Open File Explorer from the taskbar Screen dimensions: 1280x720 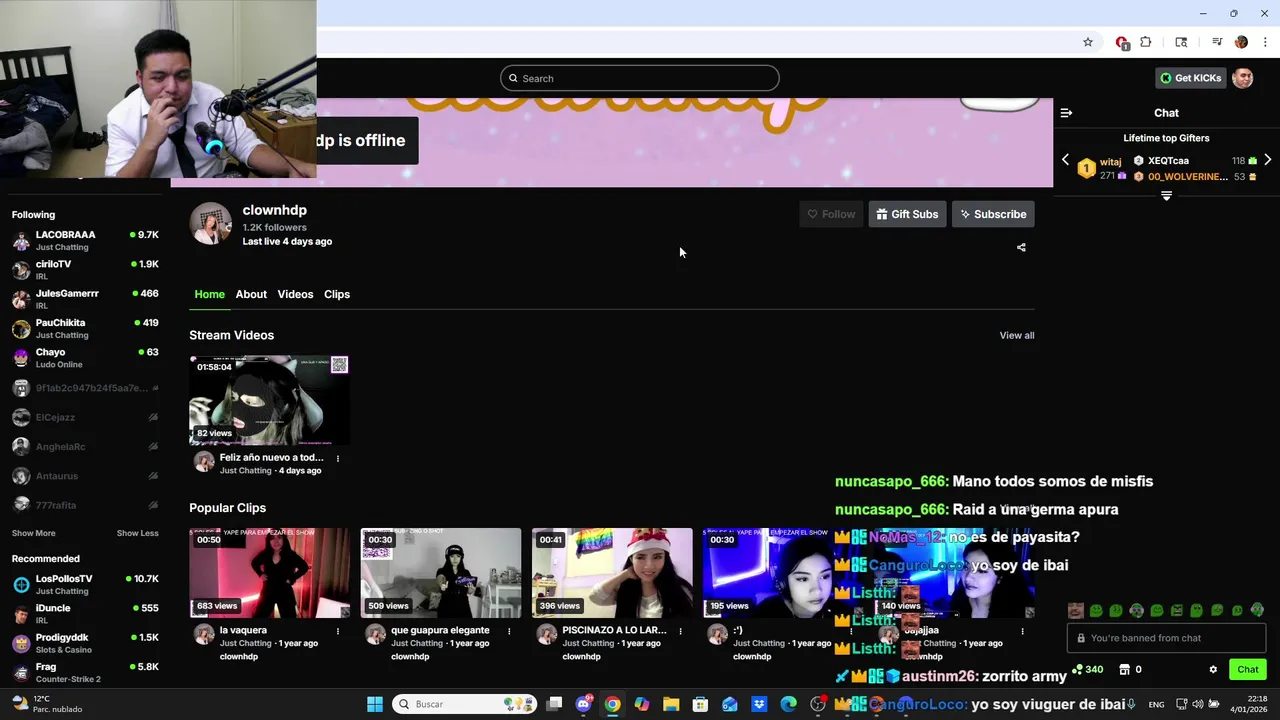[671, 704]
